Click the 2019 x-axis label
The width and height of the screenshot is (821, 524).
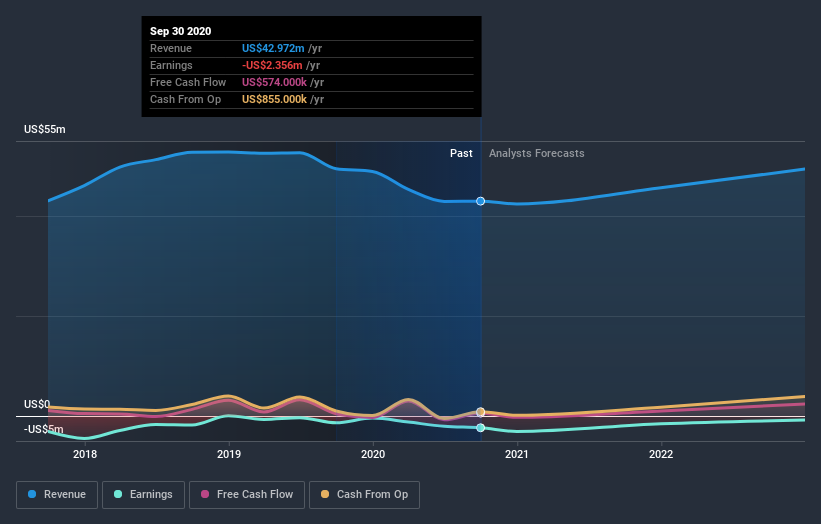pos(229,454)
